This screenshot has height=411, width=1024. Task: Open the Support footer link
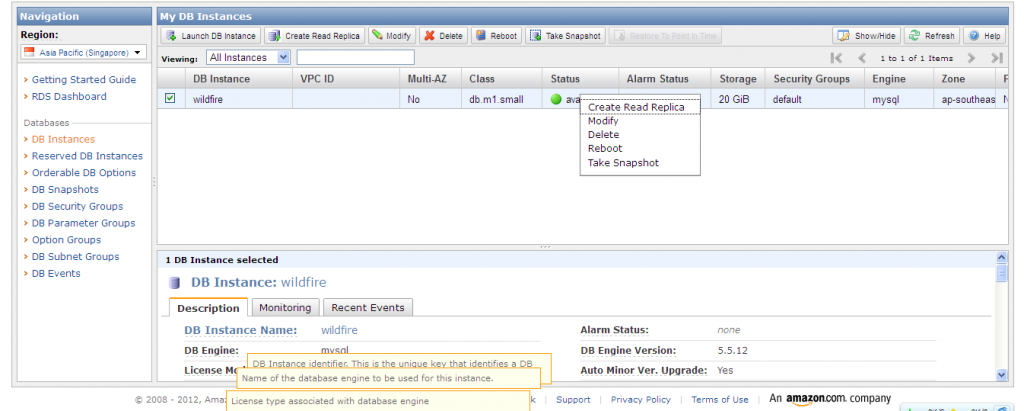[x=573, y=400]
